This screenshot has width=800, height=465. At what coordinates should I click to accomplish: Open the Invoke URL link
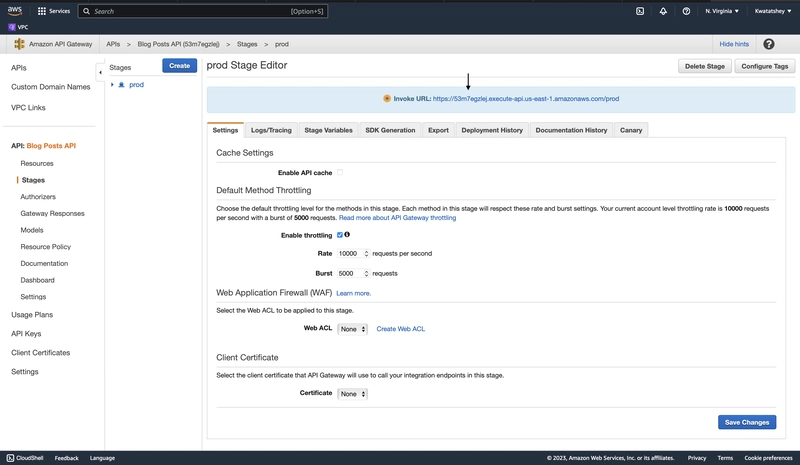tap(526, 99)
